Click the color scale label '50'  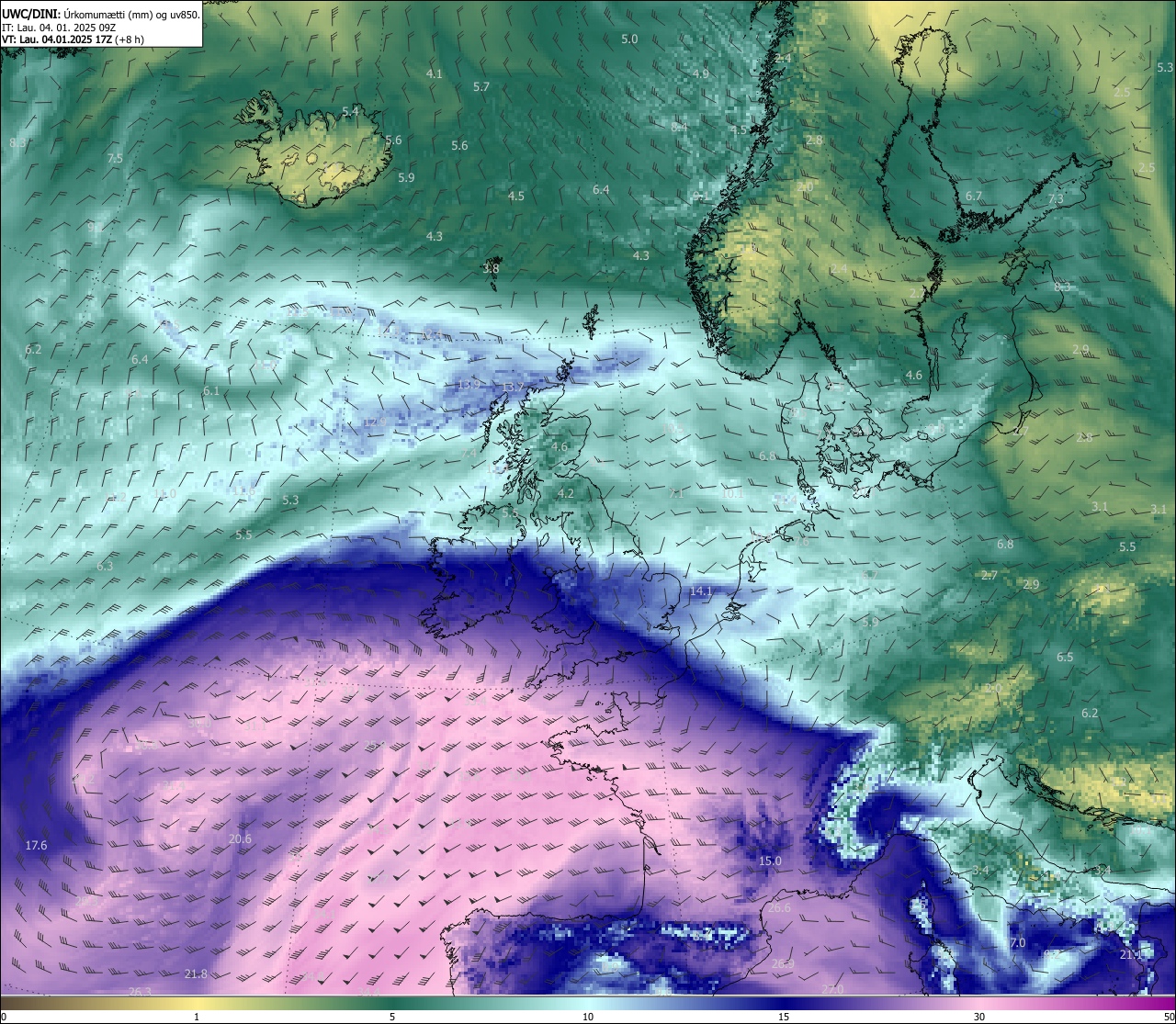(x=1169, y=1017)
